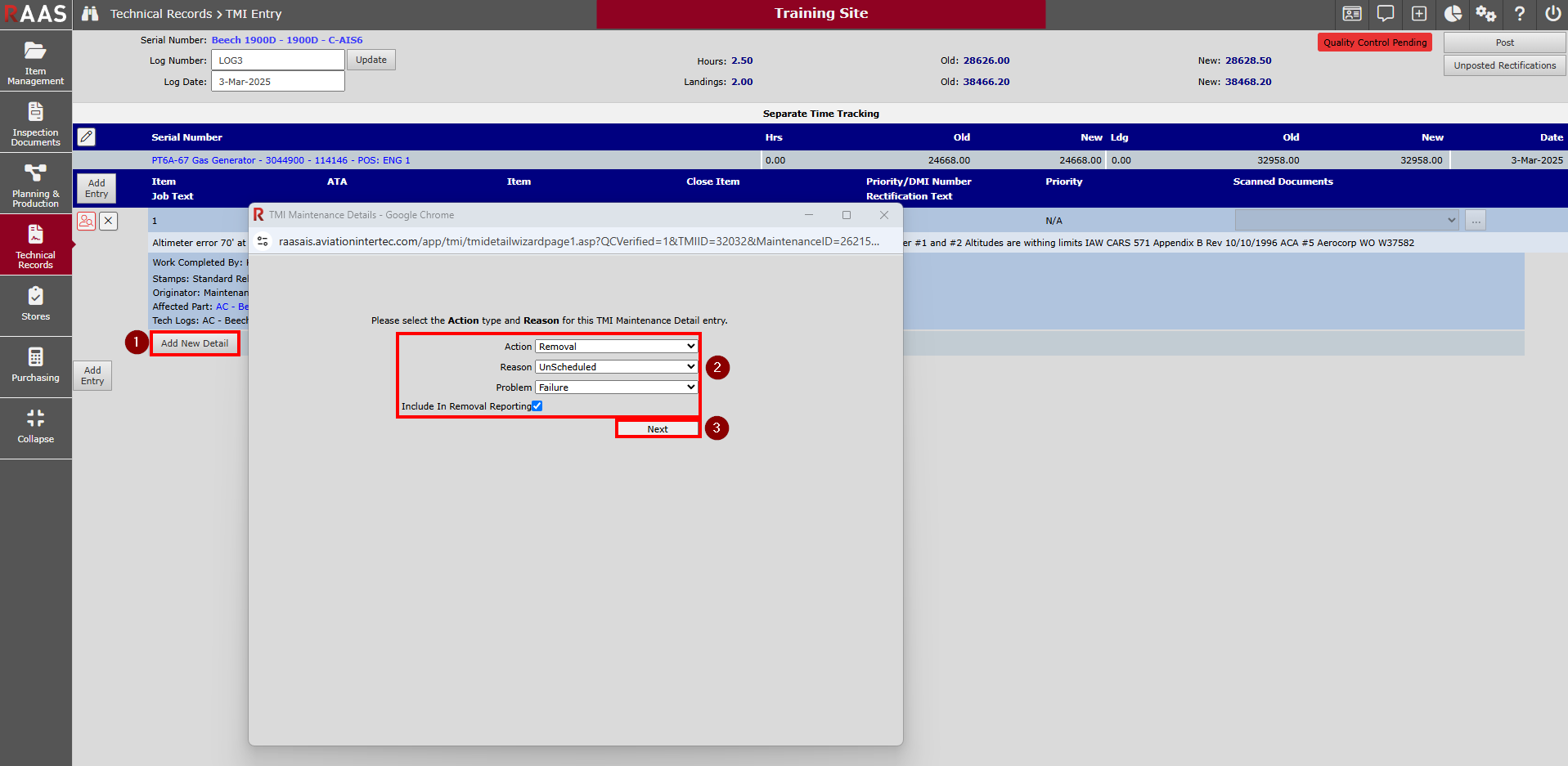Click into the Log Number field
The width and height of the screenshot is (1568, 766).
(277, 60)
